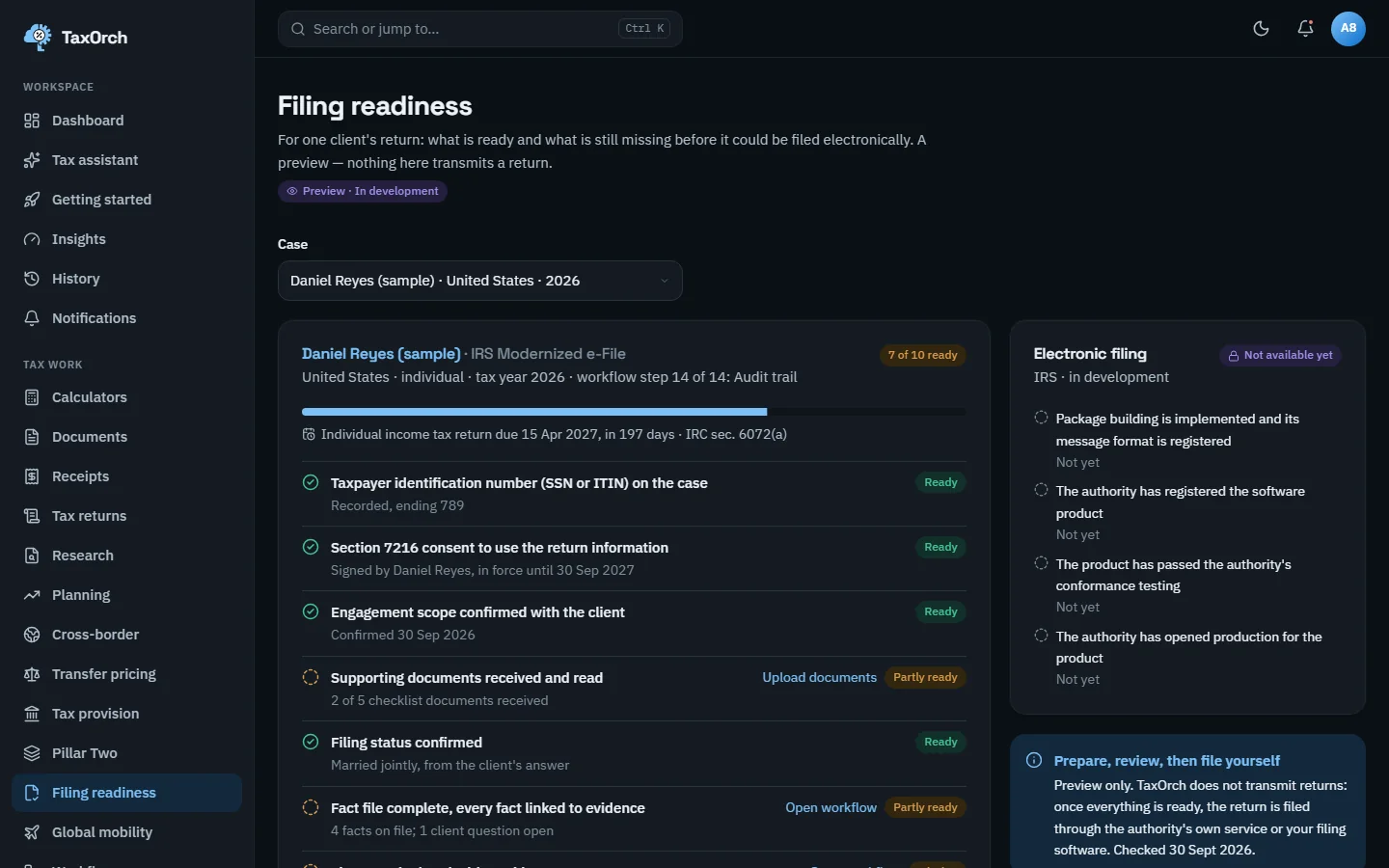
Task: Open History in sidebar
Action: click(x=126, y=279)
